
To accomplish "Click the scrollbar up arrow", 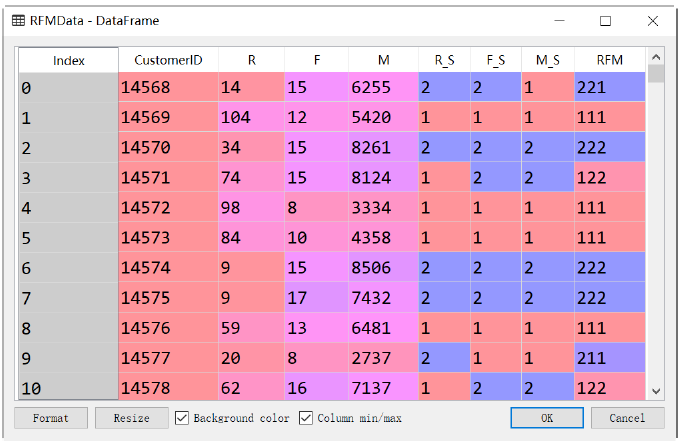I will pyautogui.click(x=656, y=57).
